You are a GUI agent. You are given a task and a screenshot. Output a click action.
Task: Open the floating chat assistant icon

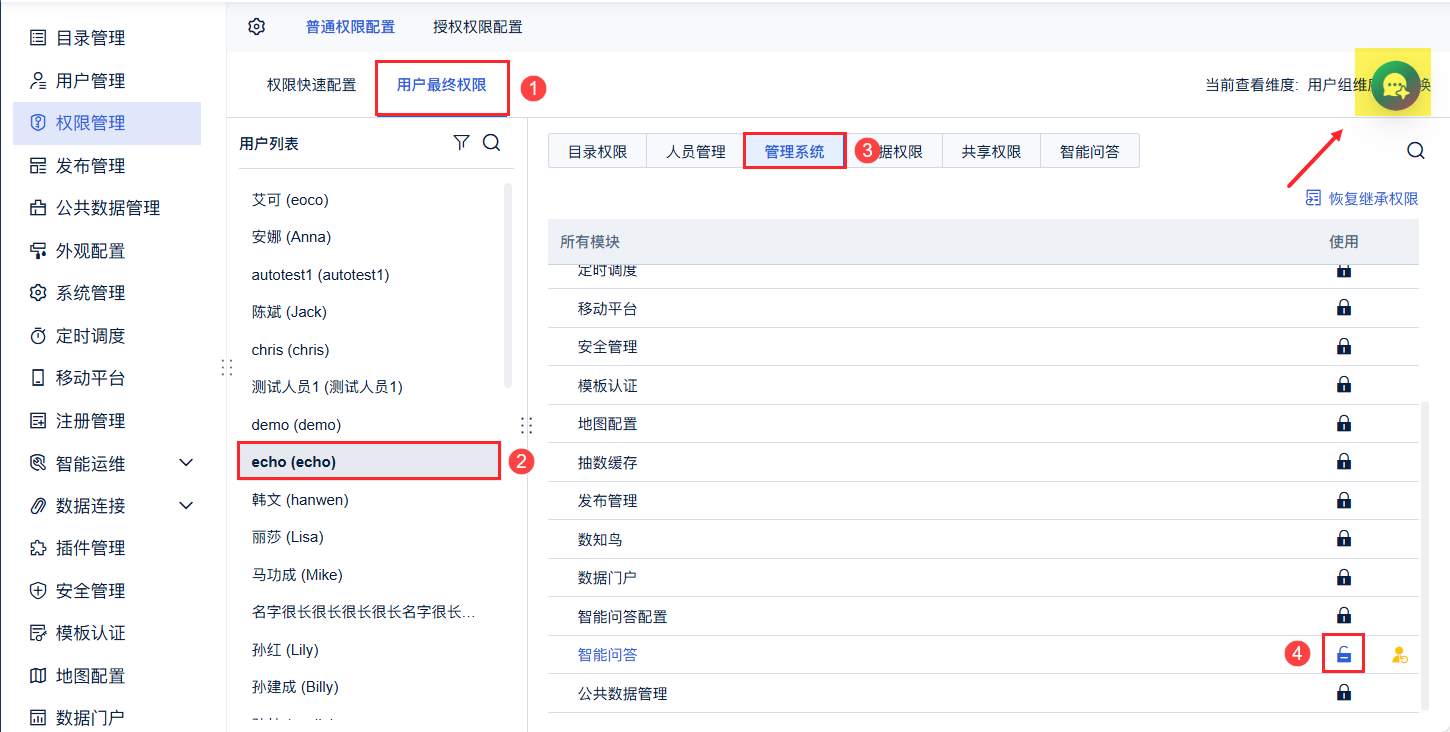1397,86
